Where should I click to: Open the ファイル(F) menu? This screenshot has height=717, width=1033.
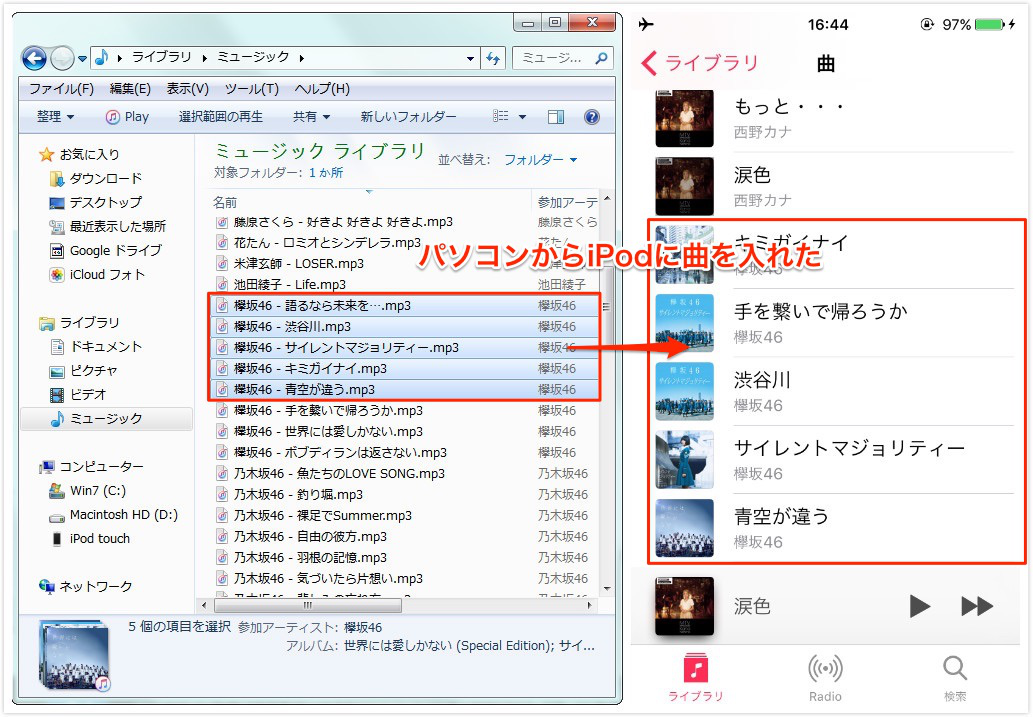61,88
